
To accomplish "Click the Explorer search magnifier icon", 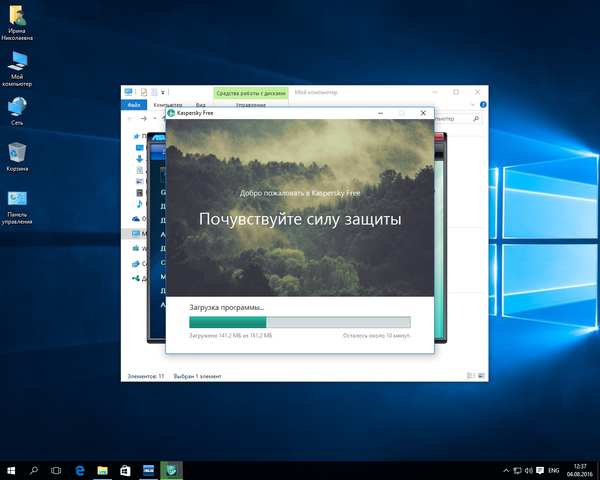I will click(476, 119).
